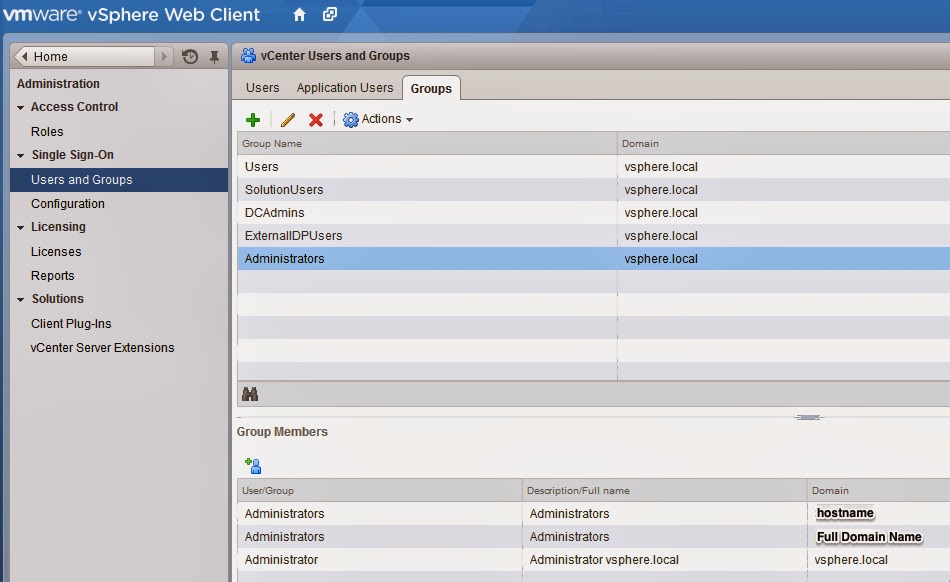Click the green plus add group icon
The width and height of the screenshot is (950, 582).
pyautogui.click(x=253, y=119)
